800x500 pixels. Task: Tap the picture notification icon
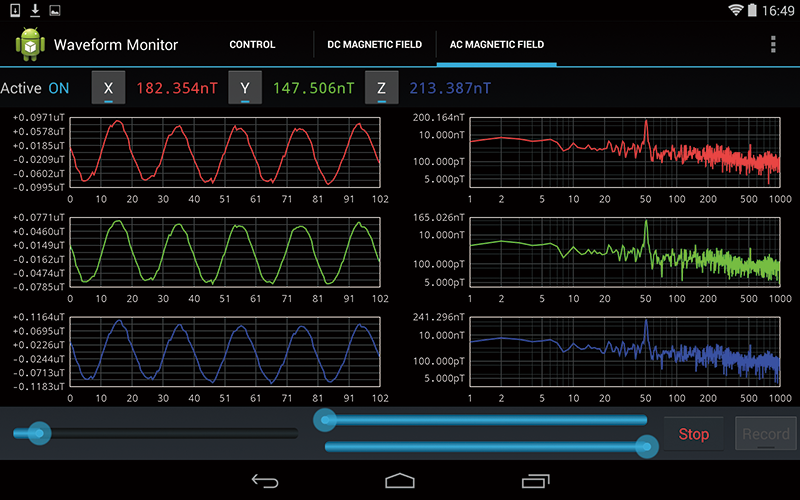pyautogui.click(x=55, y=10)
